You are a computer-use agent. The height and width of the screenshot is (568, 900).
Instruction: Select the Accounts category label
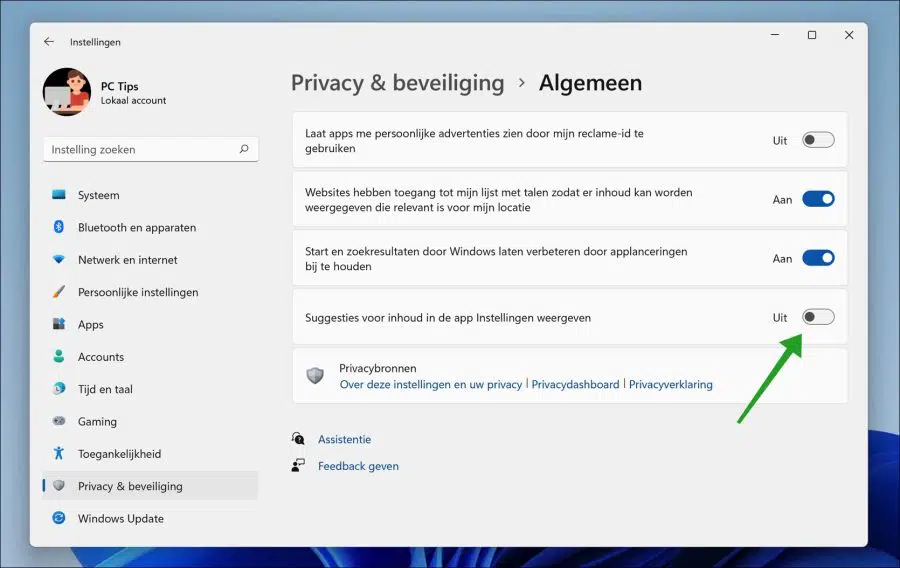point(101,357)
